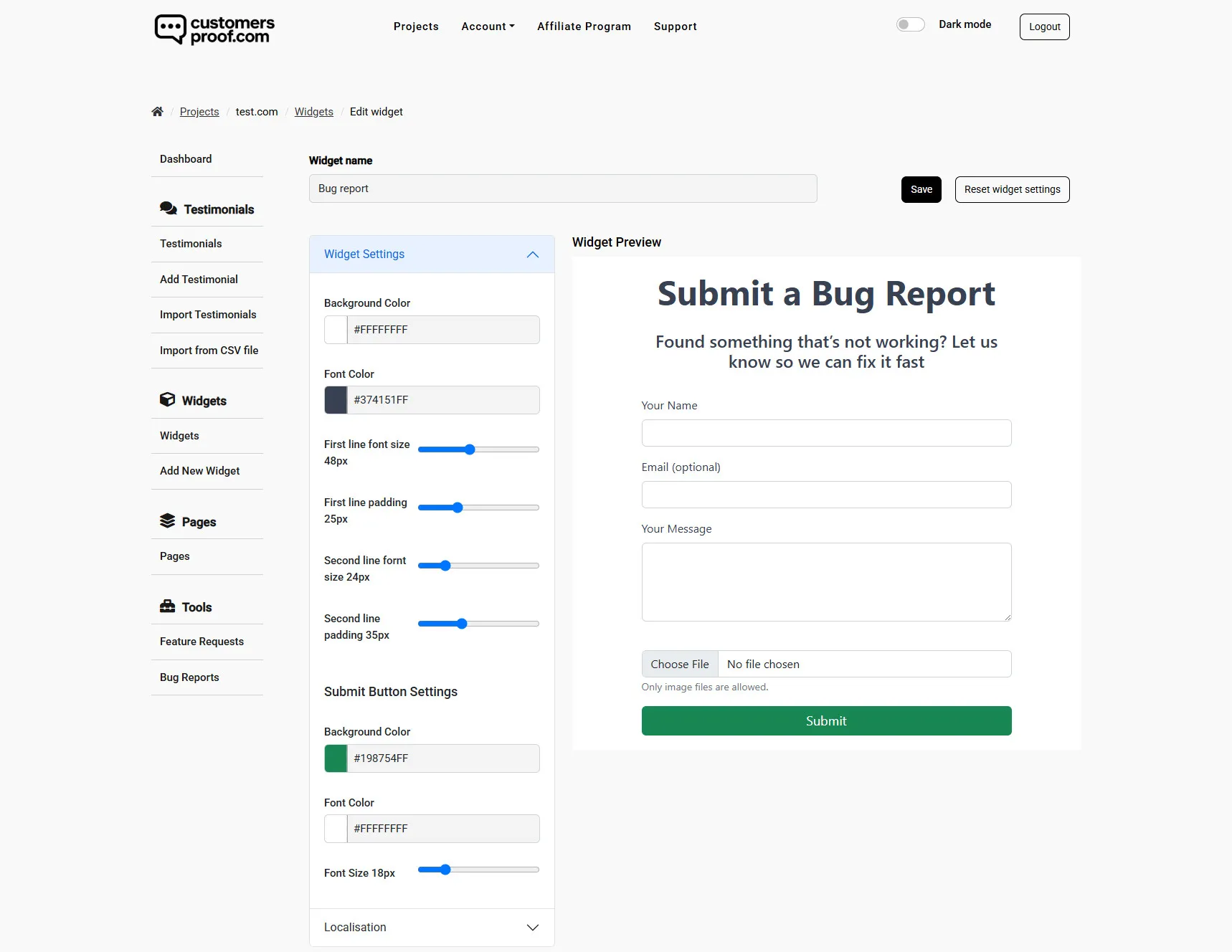Click the font color dark swatch
The image size is (1232, 952).
[x=335, y=400]
